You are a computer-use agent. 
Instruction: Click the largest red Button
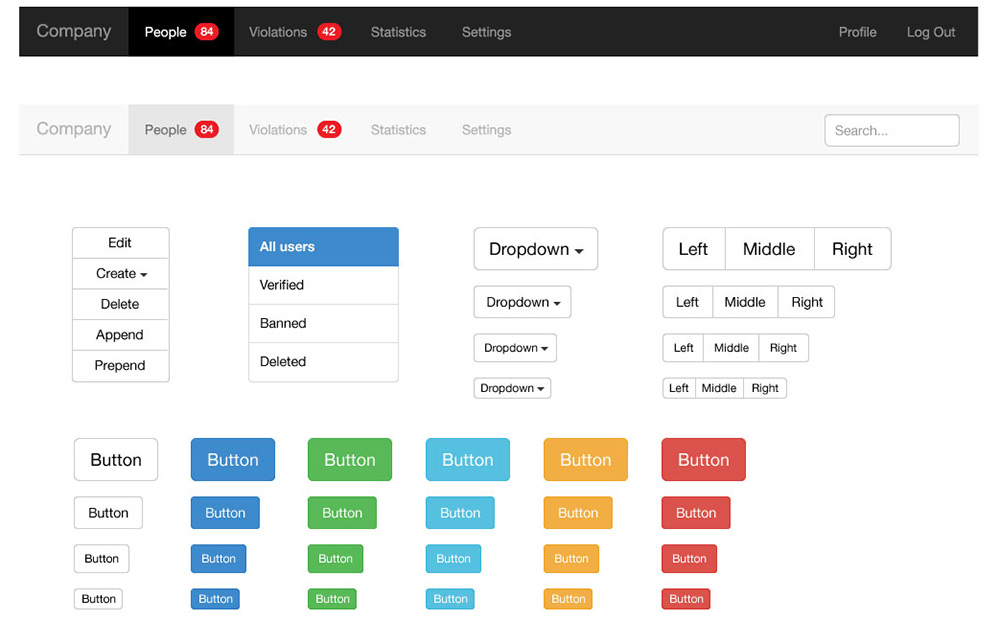click(x=703, y=459)
